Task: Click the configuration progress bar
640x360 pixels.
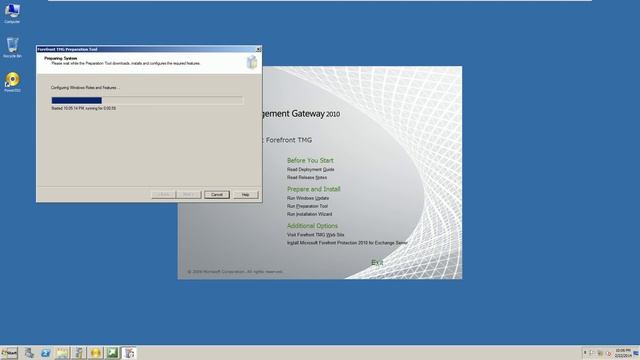Action: click(x=147, y=100)
